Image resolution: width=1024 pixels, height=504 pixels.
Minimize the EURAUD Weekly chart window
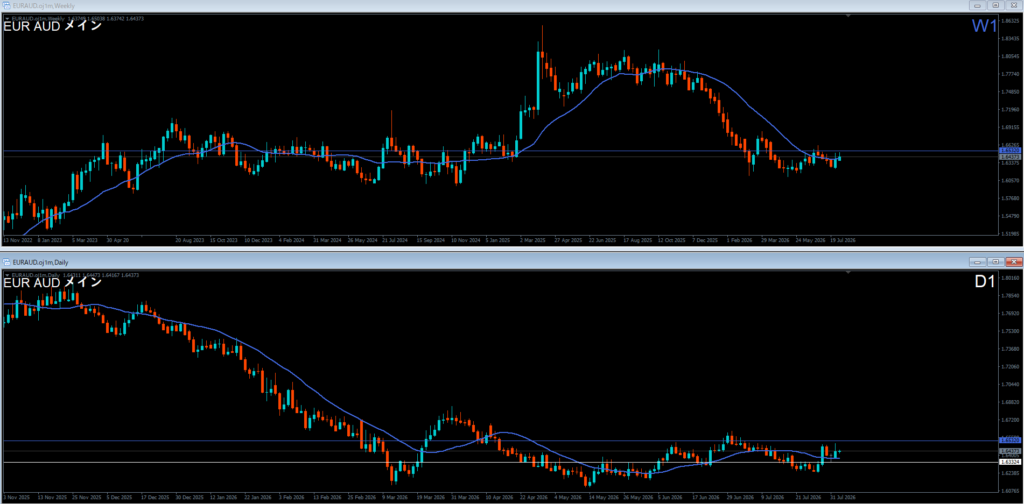978,5
